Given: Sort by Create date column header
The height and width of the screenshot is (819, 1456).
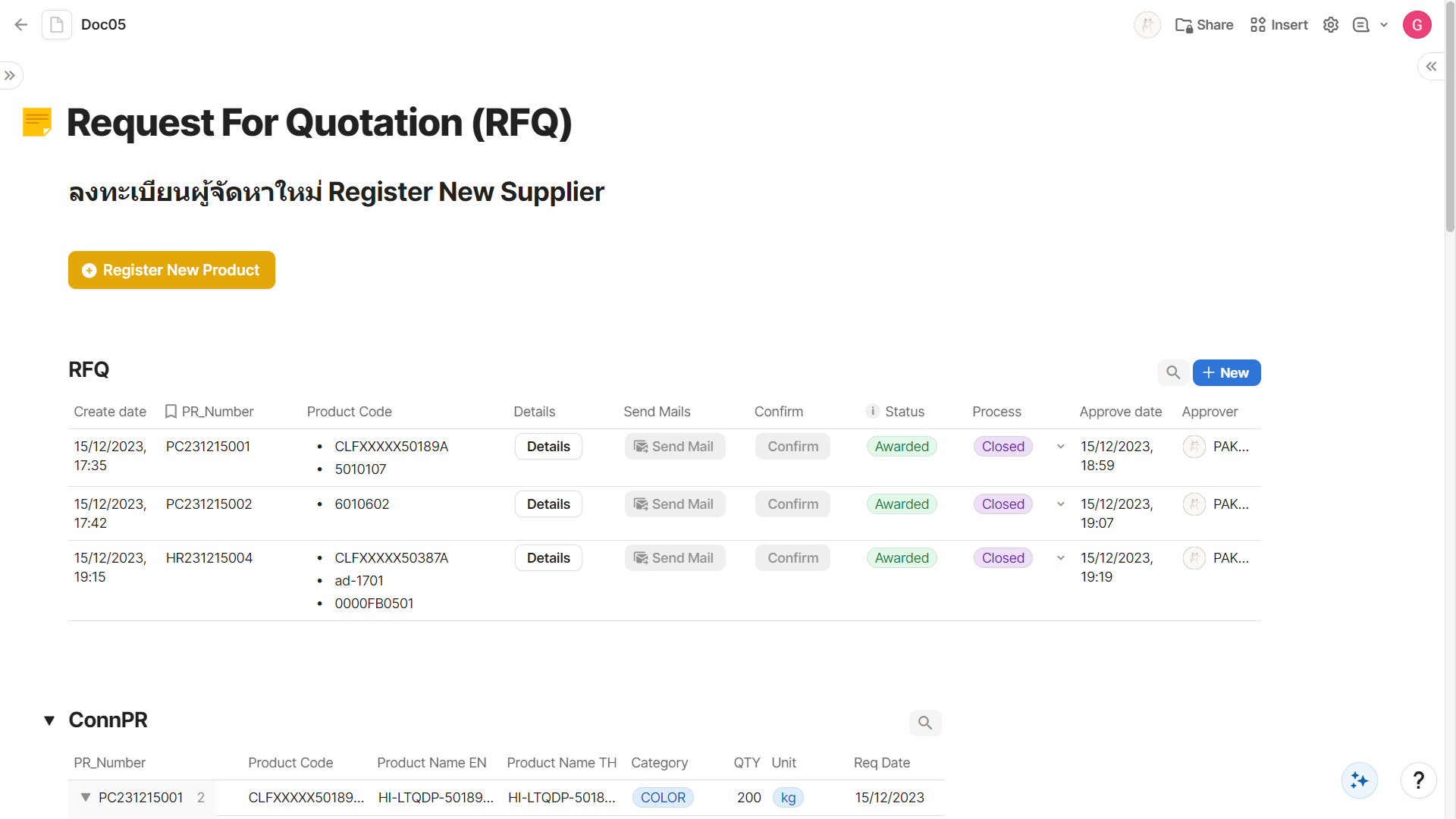Looking at the screenshot, I should click(110, 411).
